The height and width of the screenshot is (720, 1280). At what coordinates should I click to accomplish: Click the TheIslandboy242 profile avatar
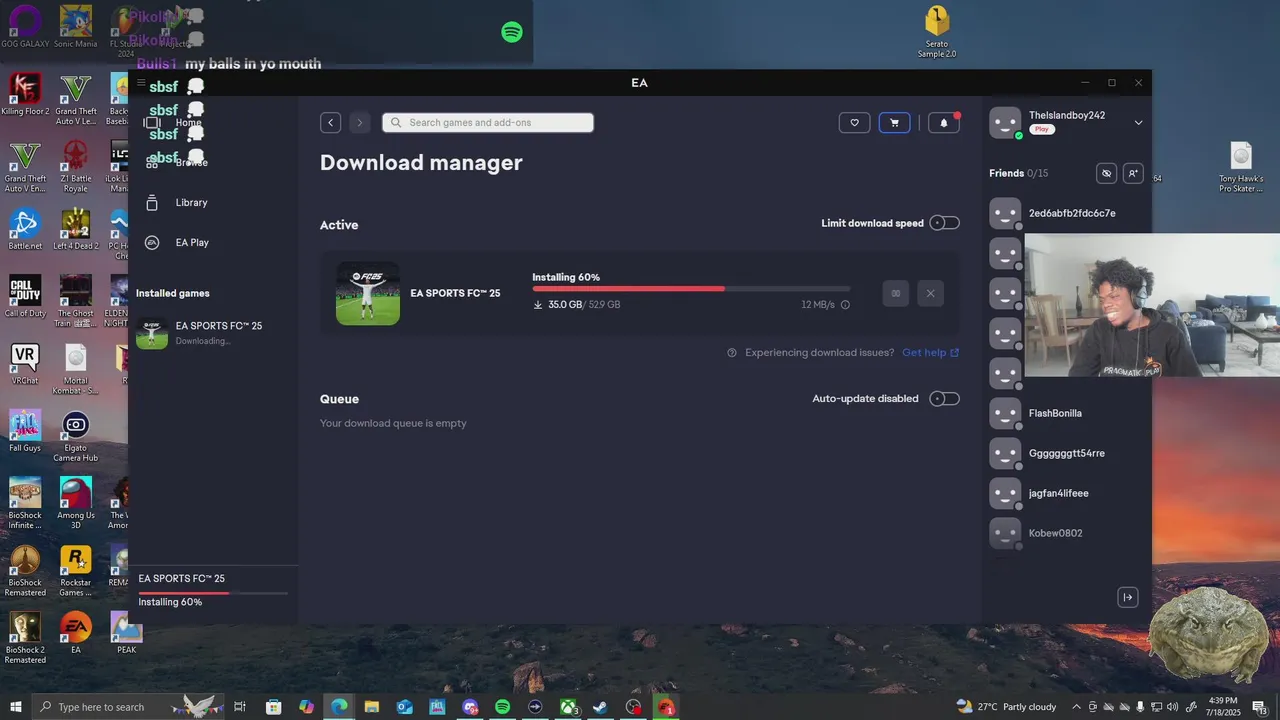(1005, 123)
